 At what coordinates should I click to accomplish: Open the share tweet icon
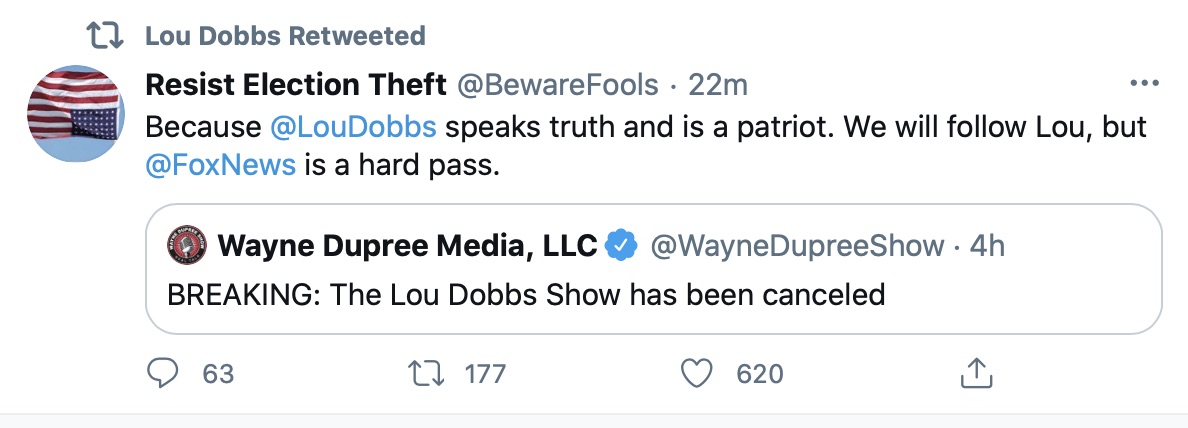974,374
